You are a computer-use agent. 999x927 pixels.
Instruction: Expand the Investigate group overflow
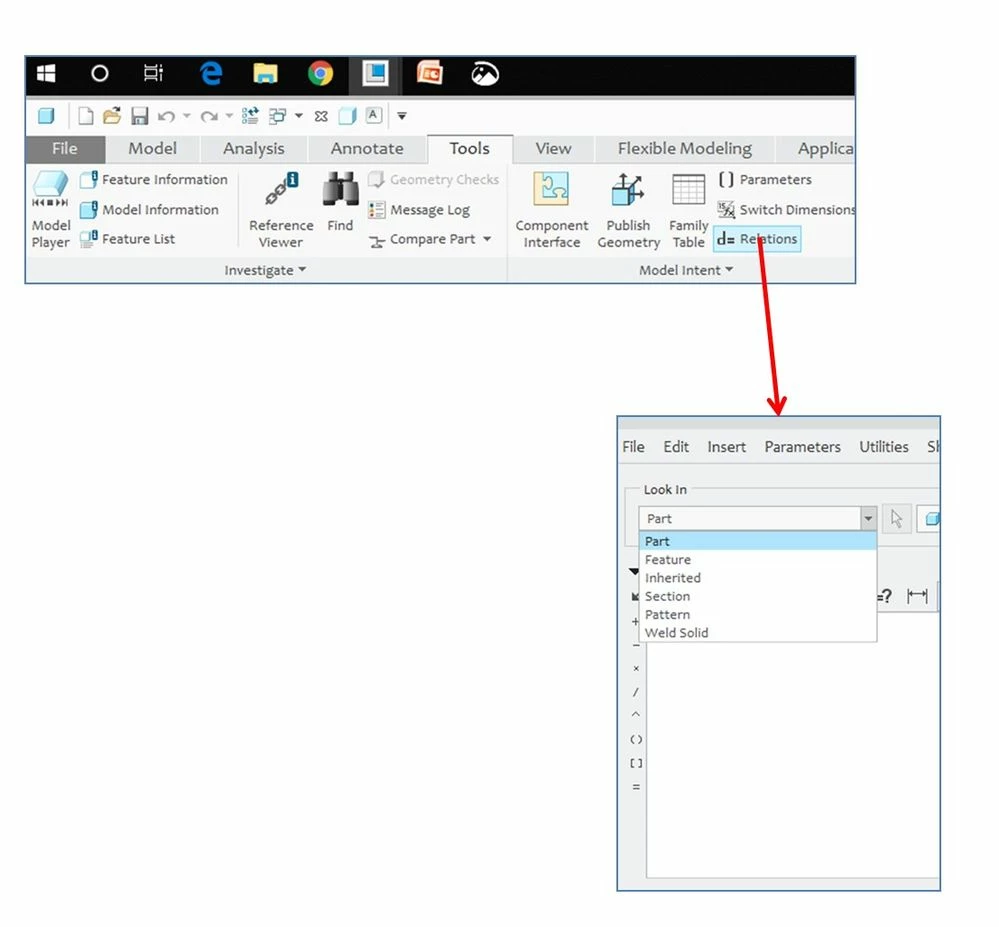pyautogui.click(x=265, y=270)
